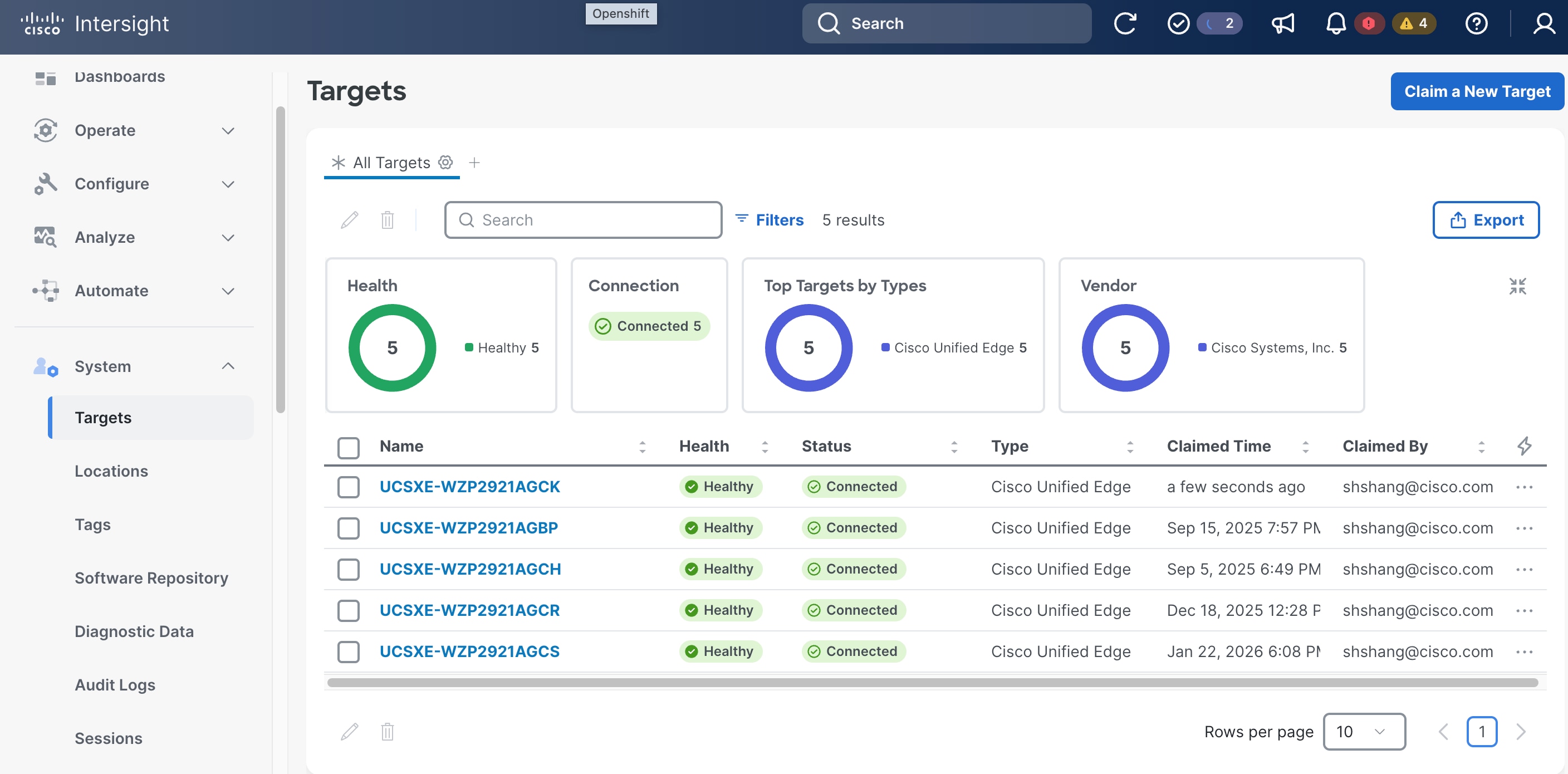Screen dimensions: 1568x774
Task: Open row actions for UCSXE-WZP2921AGCK
Action: [1524, 487]
